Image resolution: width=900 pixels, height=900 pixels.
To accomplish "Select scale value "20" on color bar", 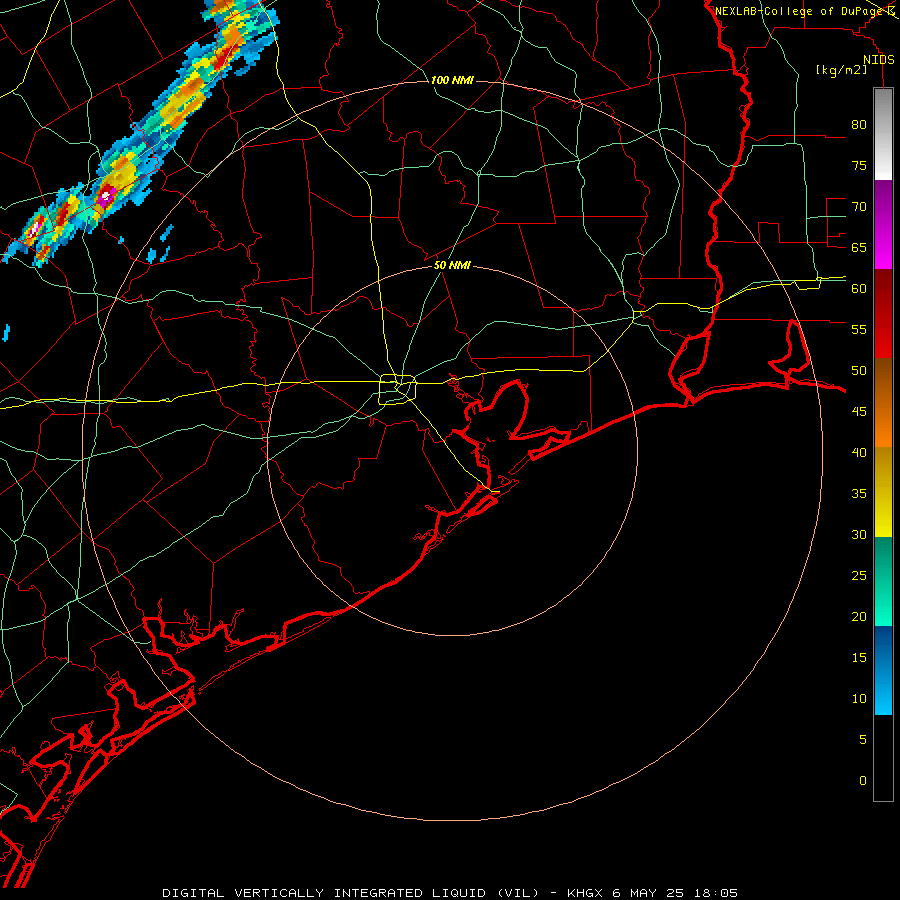I will [859, 616].
